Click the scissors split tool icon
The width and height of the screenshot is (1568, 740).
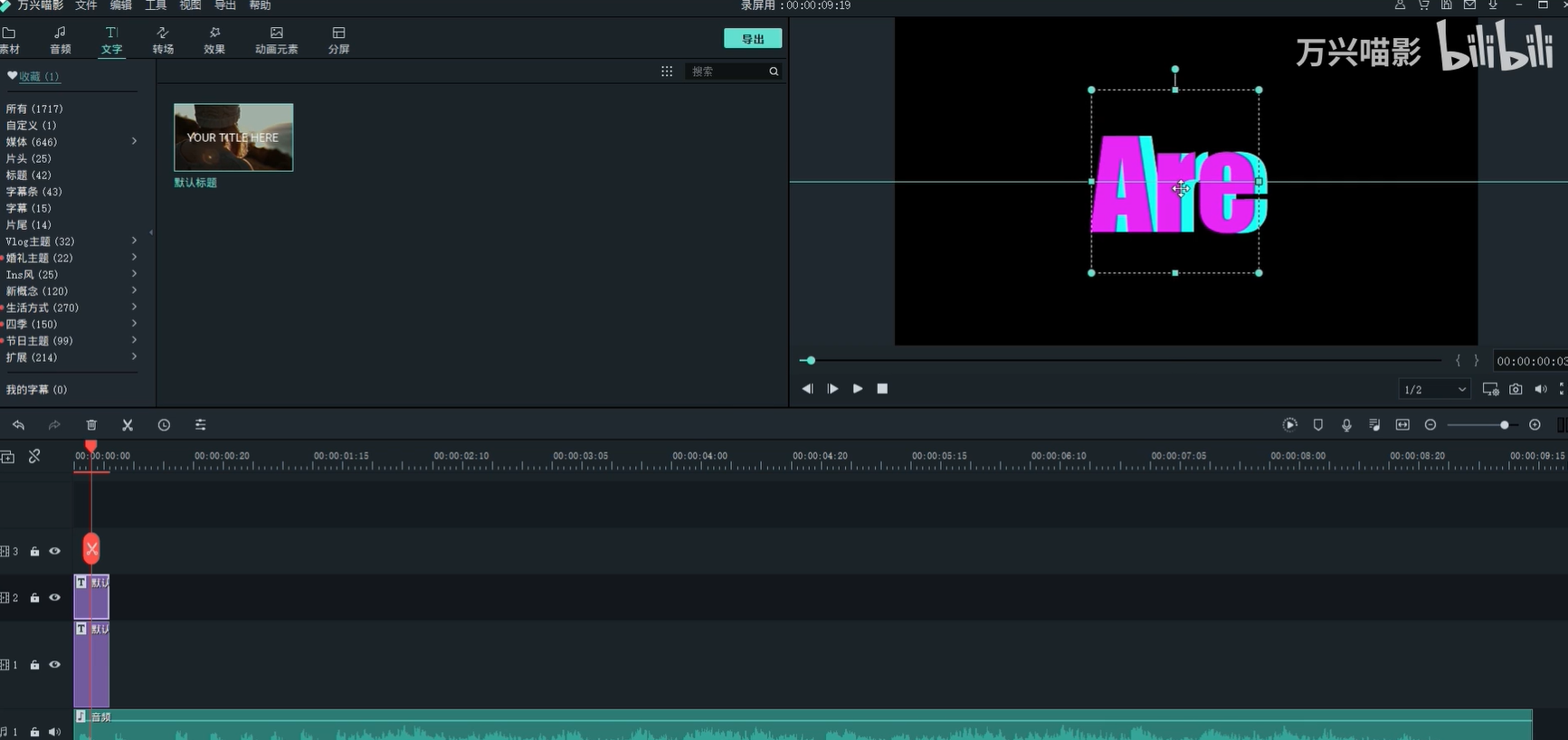tap(128, 425)
